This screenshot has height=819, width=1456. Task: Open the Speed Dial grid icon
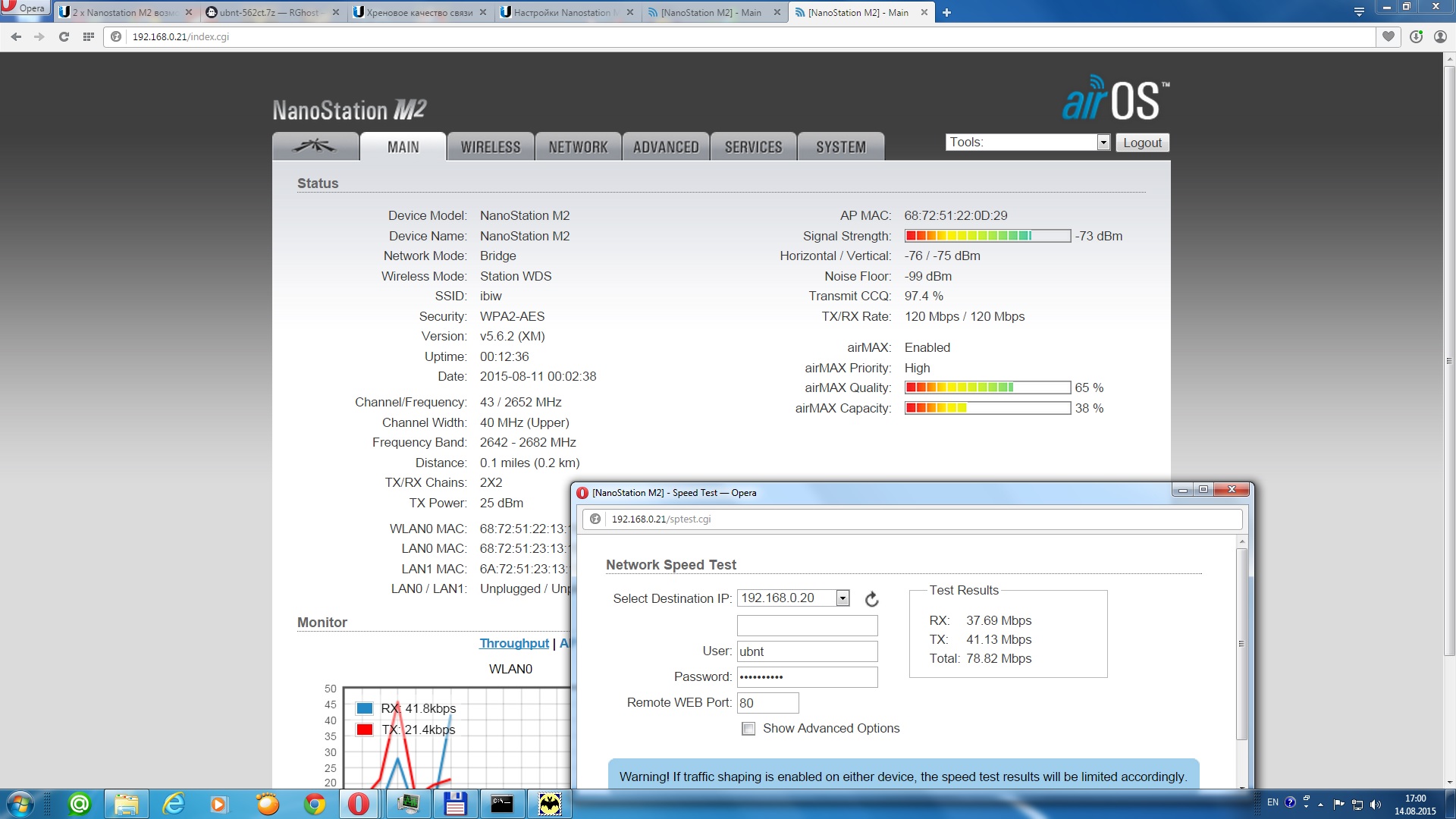click(x=89, y=36)
